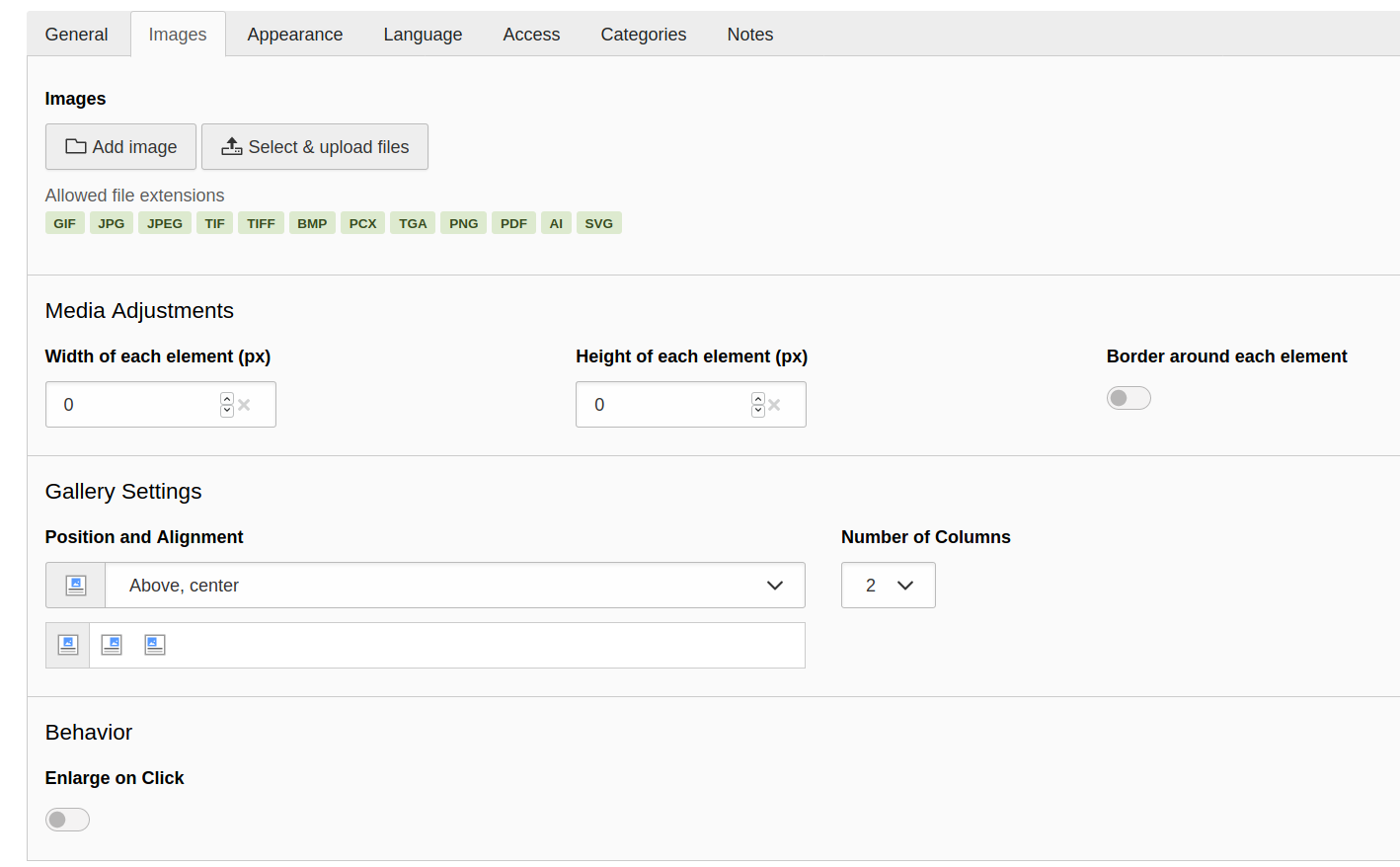This screenshot has width=1400, height=867.
Task: Select the above-center image position icon
Action: click(68, 645)
